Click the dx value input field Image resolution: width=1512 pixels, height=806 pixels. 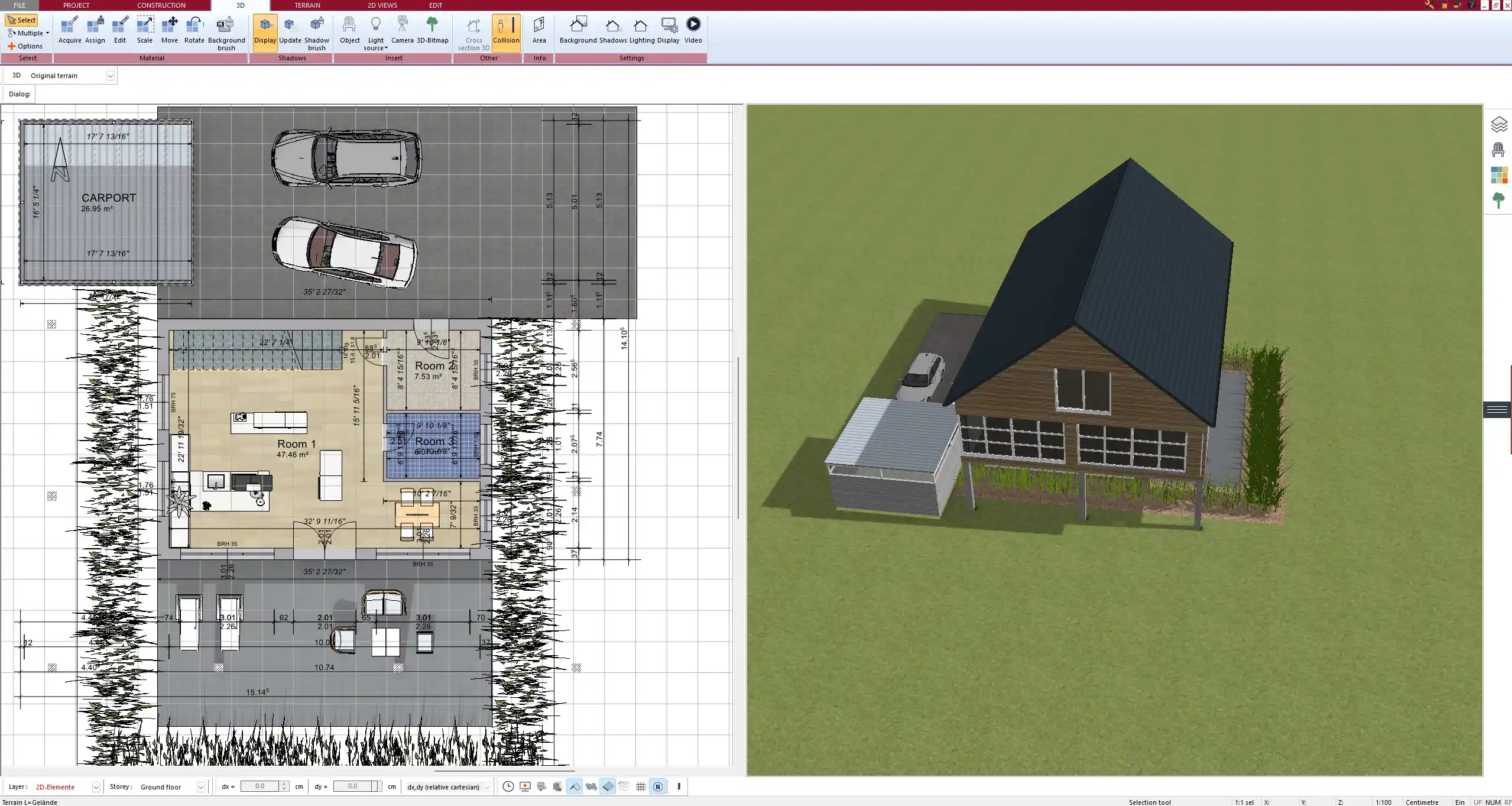(260, 786)
